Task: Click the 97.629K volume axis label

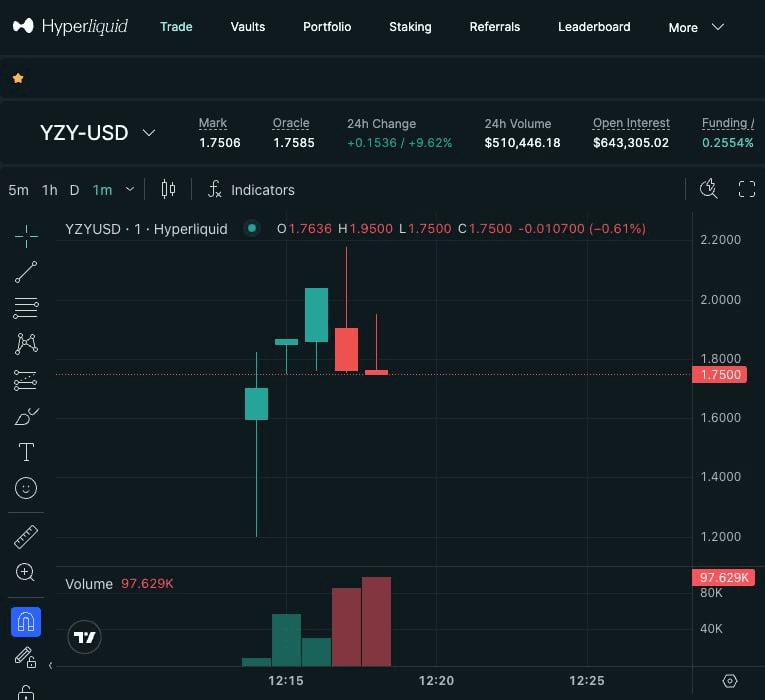Action: click(x=724, y=578)
